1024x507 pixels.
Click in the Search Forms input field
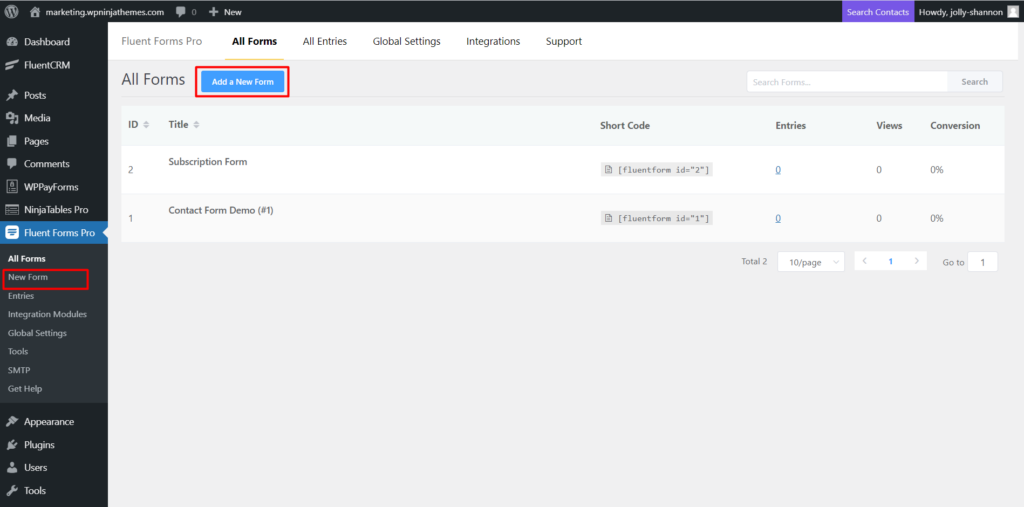(x=846, y=82)
